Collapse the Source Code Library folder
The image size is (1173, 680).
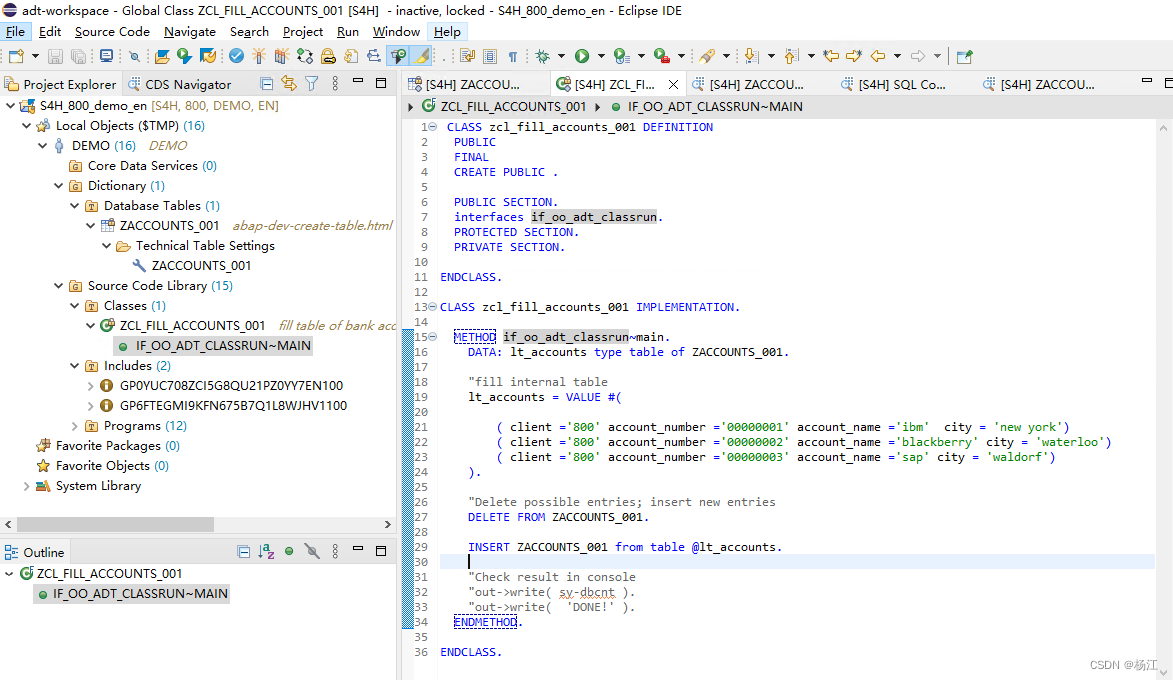click(x=59, y=286)
